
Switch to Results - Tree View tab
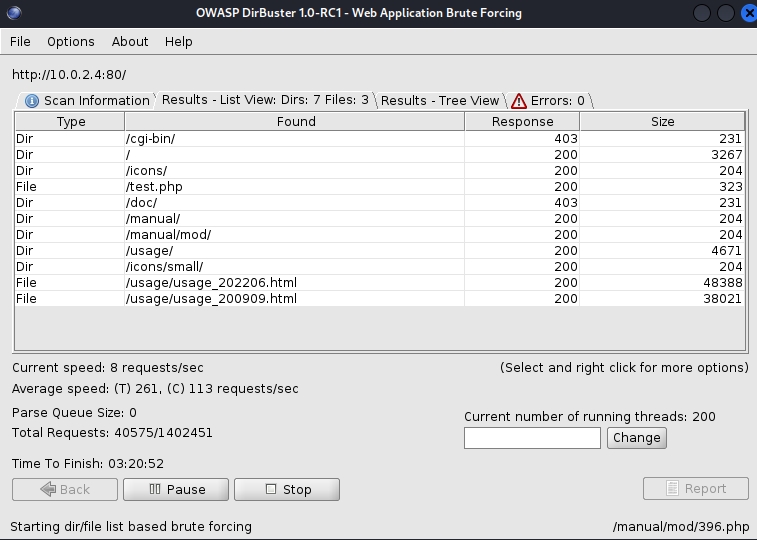click(x=439, y=100)
